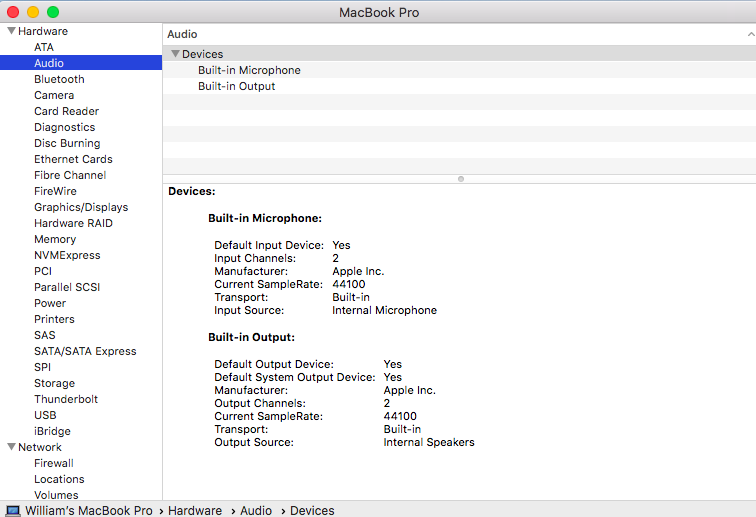Image resolution: width=756 pixels, height=517 pixels.
Task: Open Thunderbolt hardware info
Action: click(x=66, y=399)
